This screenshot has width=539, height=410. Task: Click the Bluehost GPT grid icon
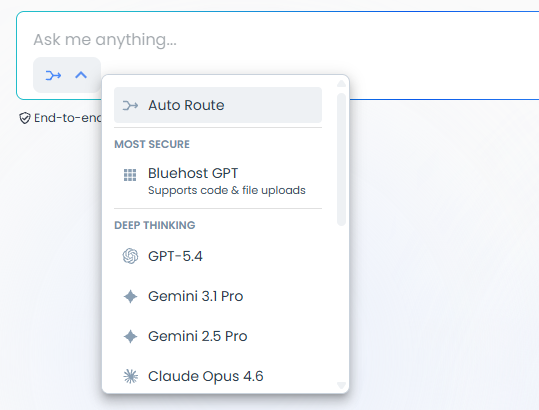pos(130,175)
